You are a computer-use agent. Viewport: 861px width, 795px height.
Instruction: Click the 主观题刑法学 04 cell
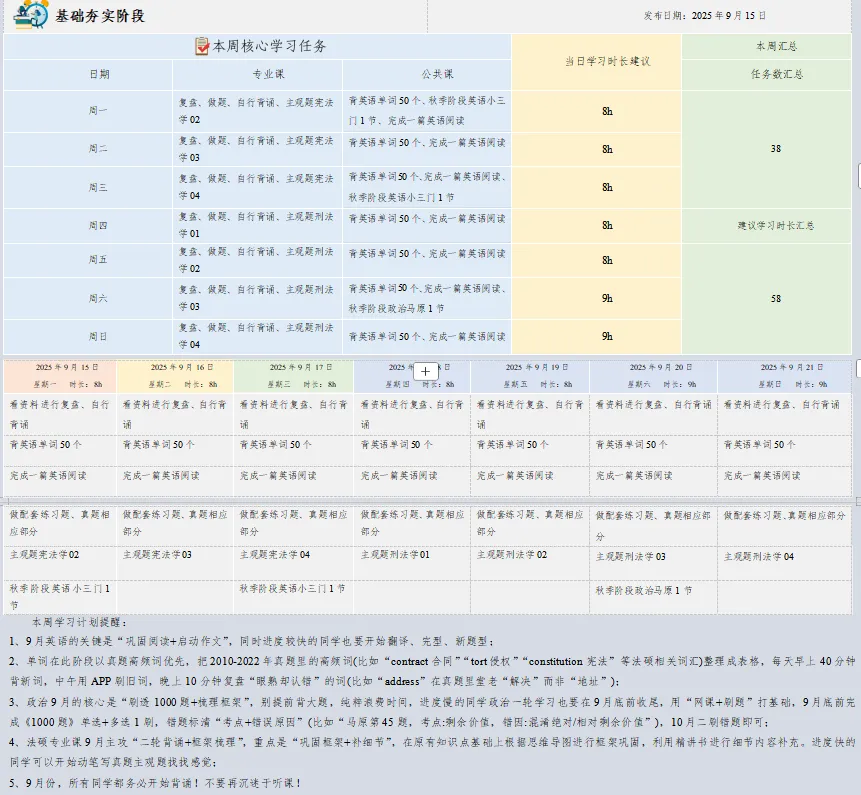(784, 563)
